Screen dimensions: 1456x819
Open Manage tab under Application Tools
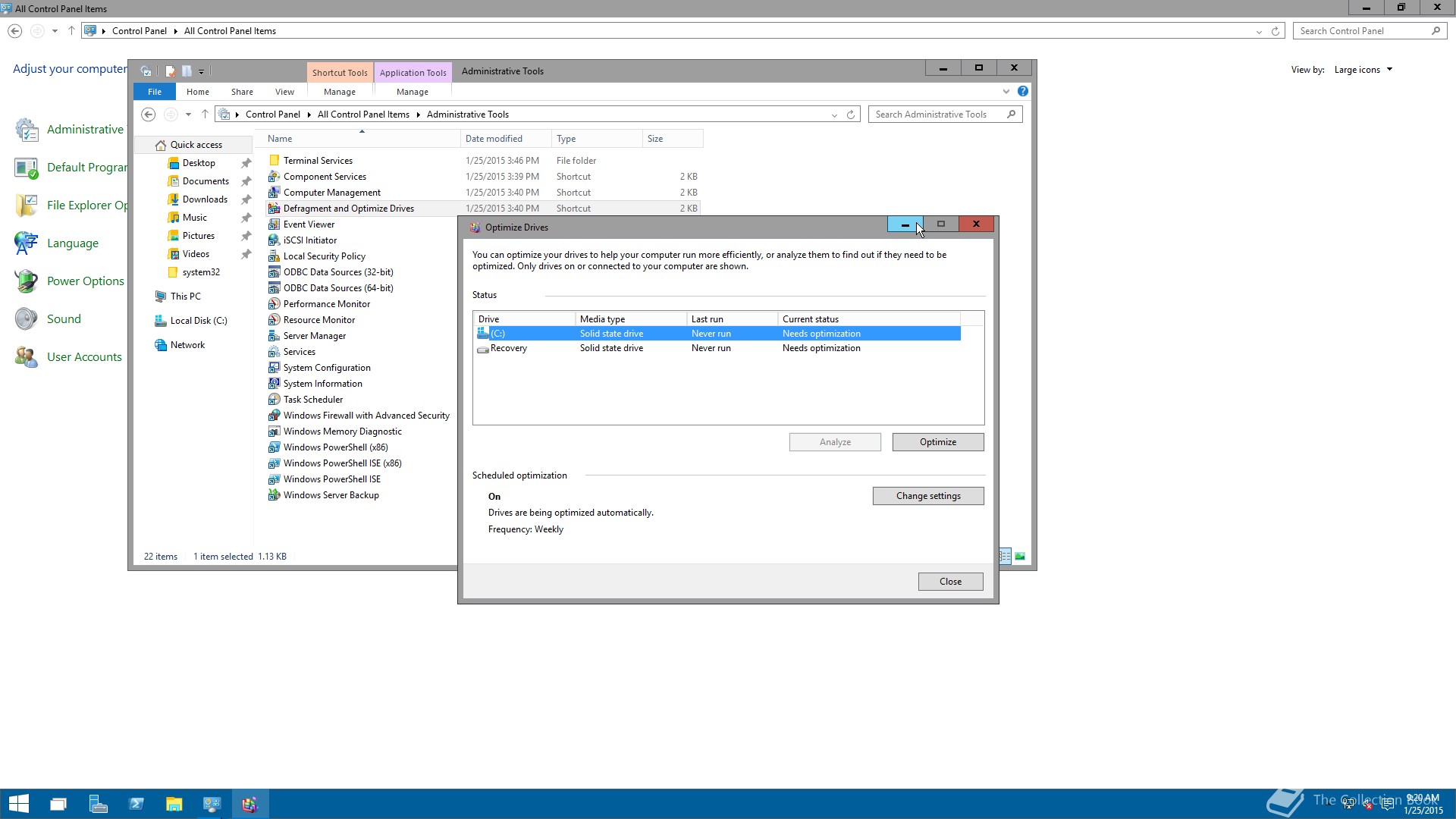(413, 92)
